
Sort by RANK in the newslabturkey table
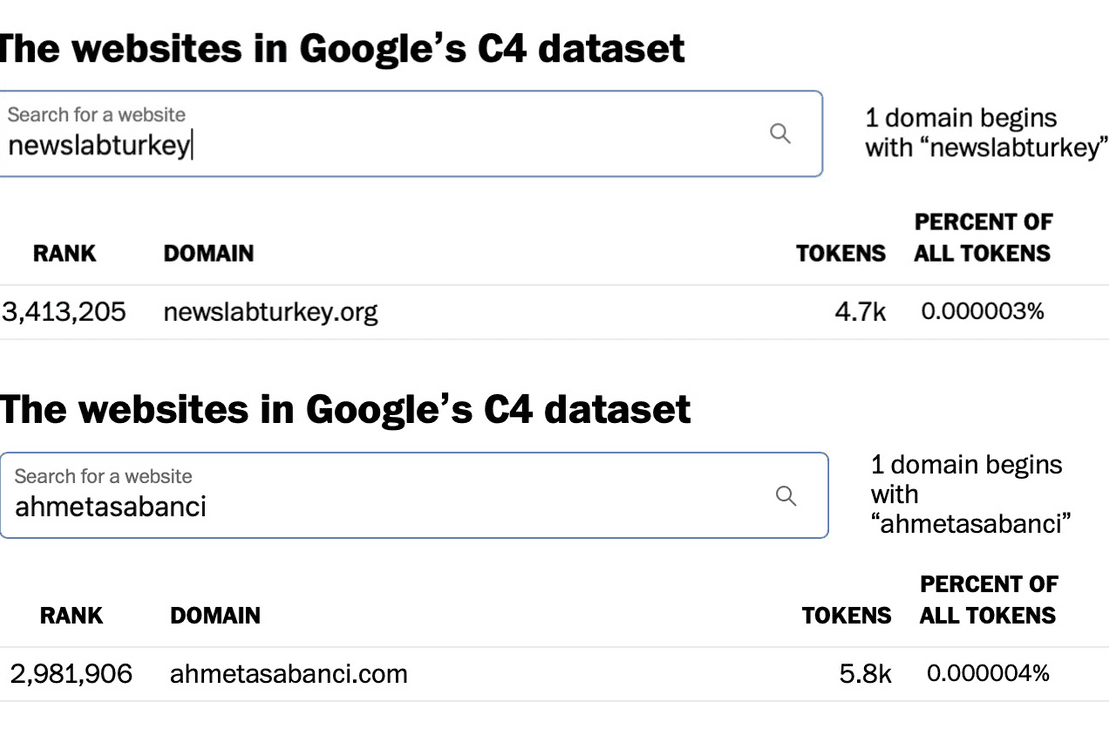click(x=64, y=253)
